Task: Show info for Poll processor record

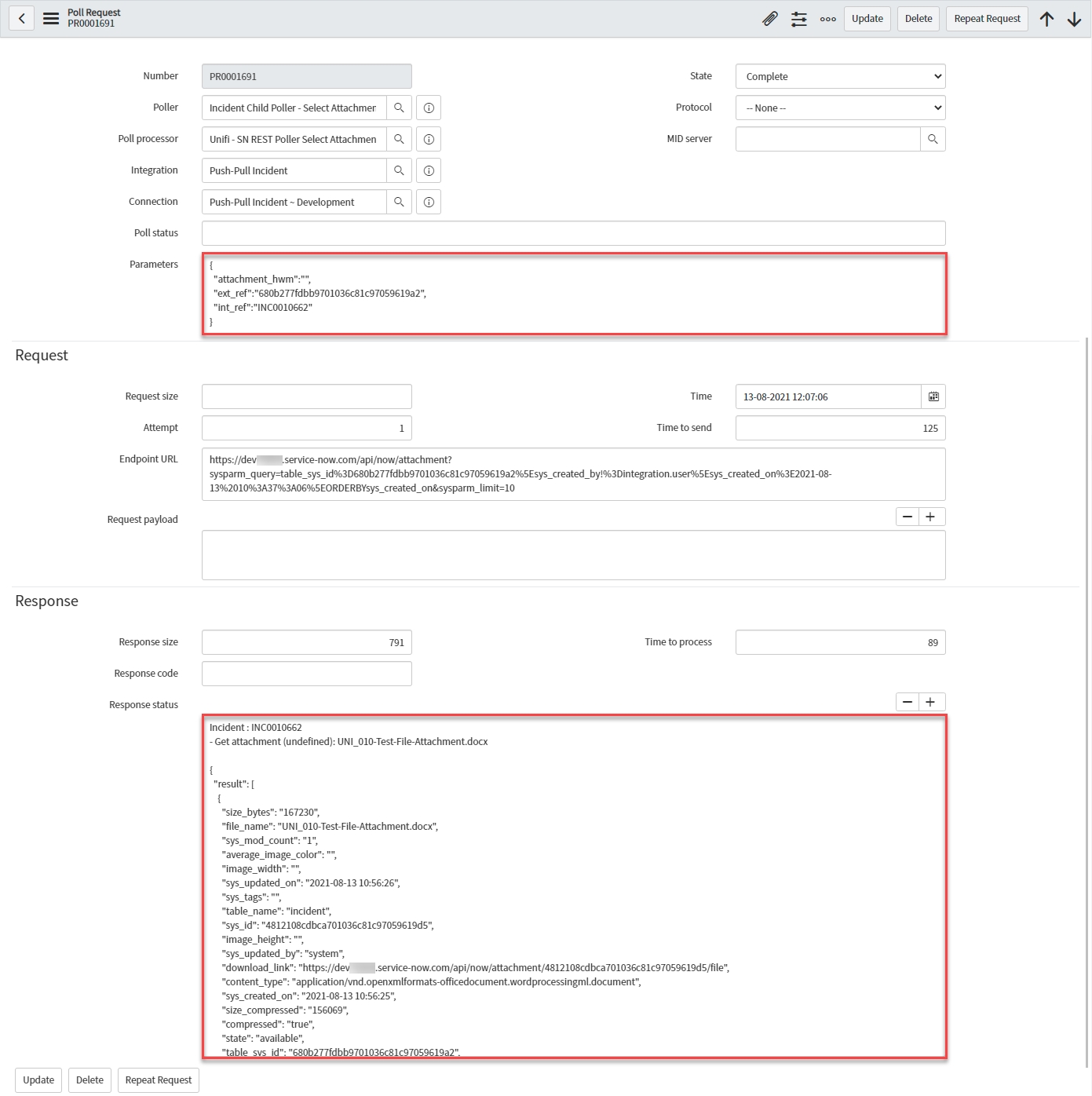Action: pos(429,139)
